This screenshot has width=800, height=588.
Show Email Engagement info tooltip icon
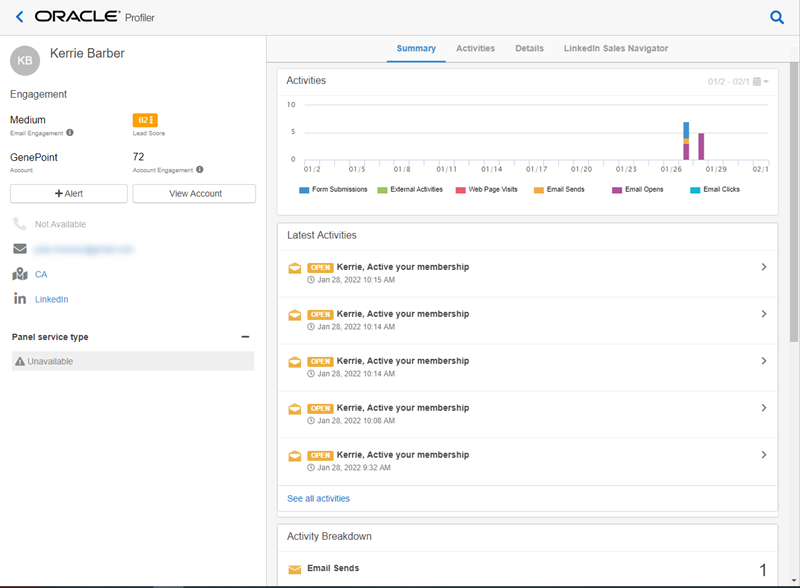tap(70, 133)
